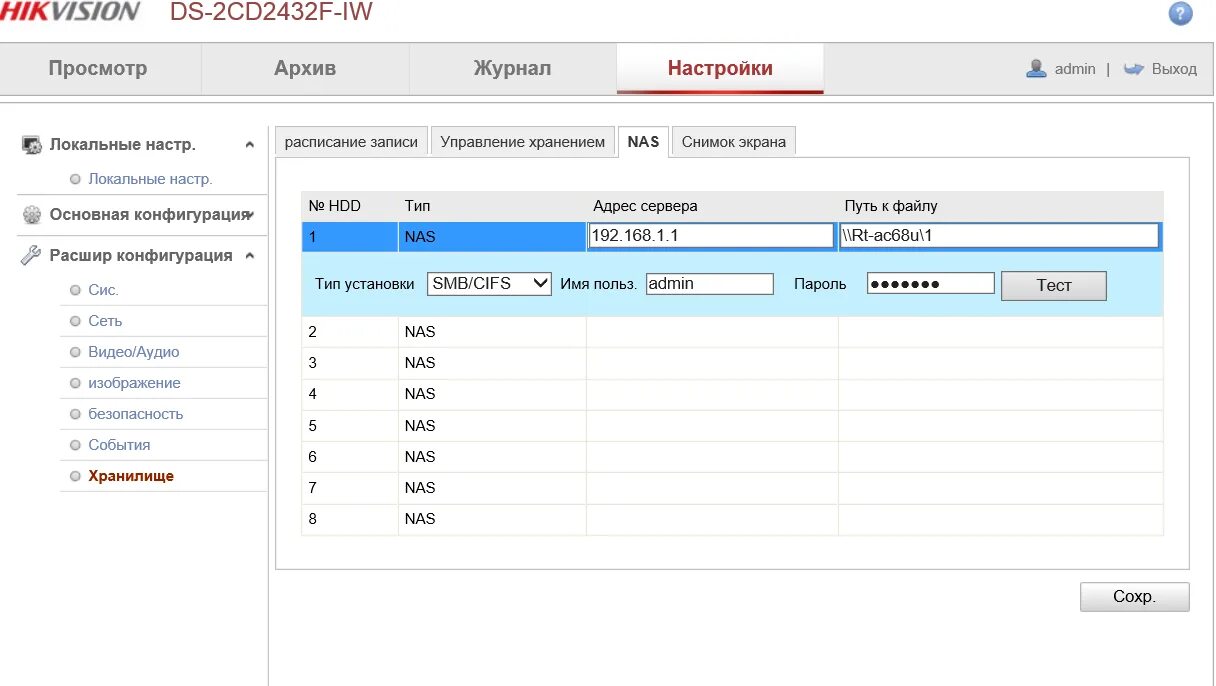Image resolution: width=1216 pixels, height=686 pixels.
Task: Click the Путь к файлу field \\Rt-ac68u\1
Action: pos(999,236)
